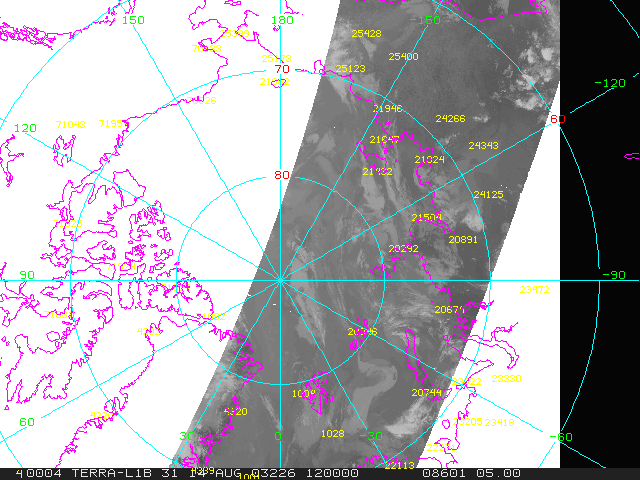This screenshot has height=480, width=640.
Task: Select station number 20891
Action: click(463, 240)
